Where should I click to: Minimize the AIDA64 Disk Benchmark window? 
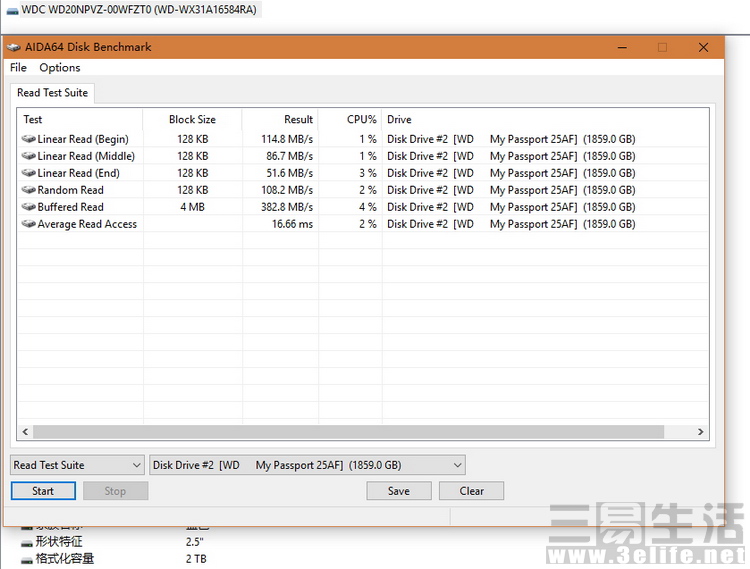click(622, 47)
